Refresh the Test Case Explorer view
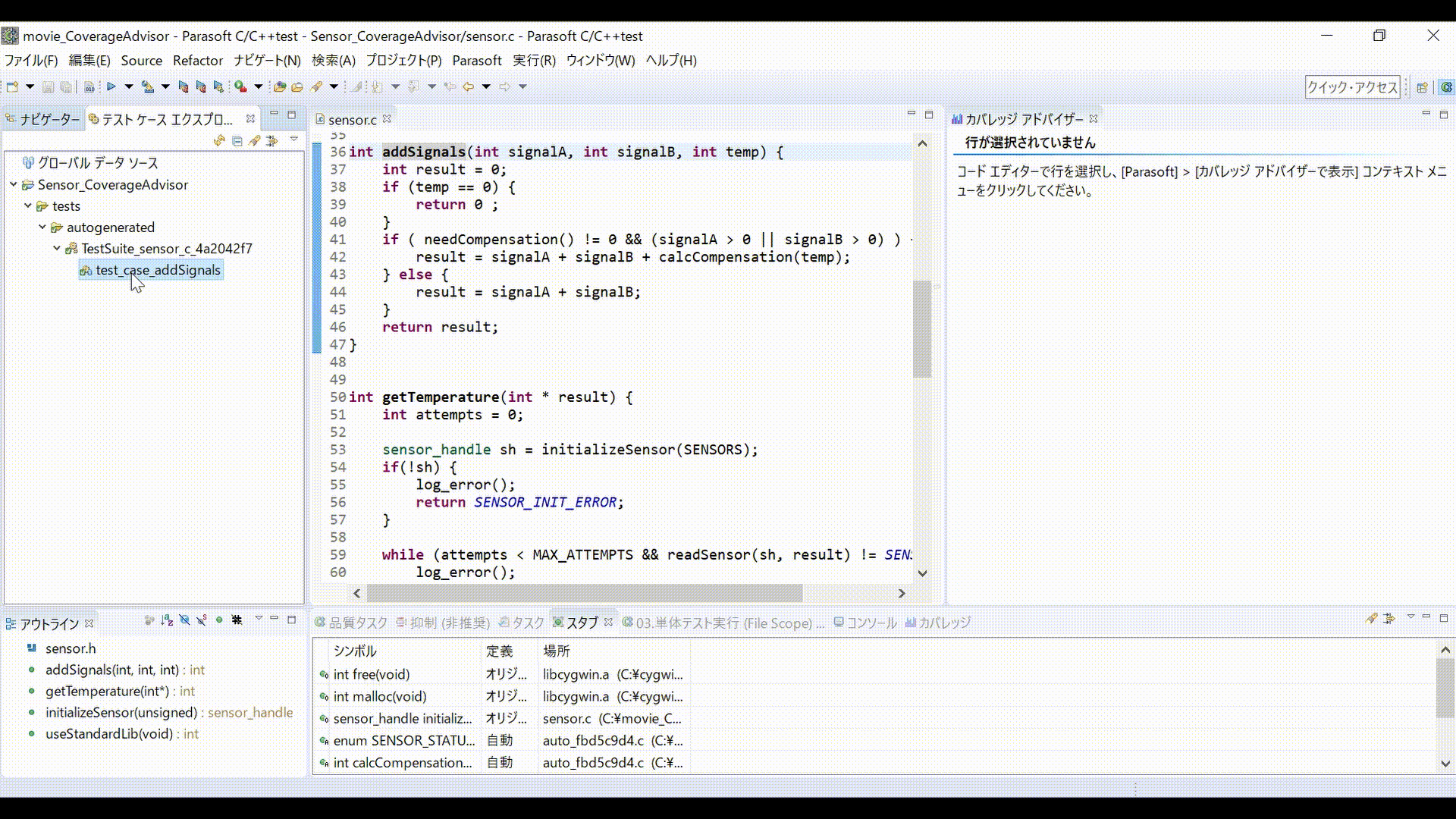The height and width of the screenshot is (819, 1456). tap(219, 140)
